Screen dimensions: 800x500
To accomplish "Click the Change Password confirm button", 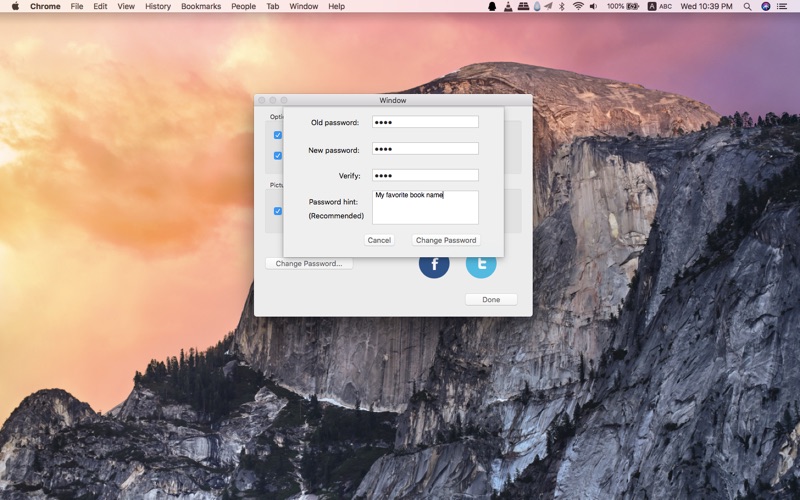I will pyautogui.click(x=446, y=240).
